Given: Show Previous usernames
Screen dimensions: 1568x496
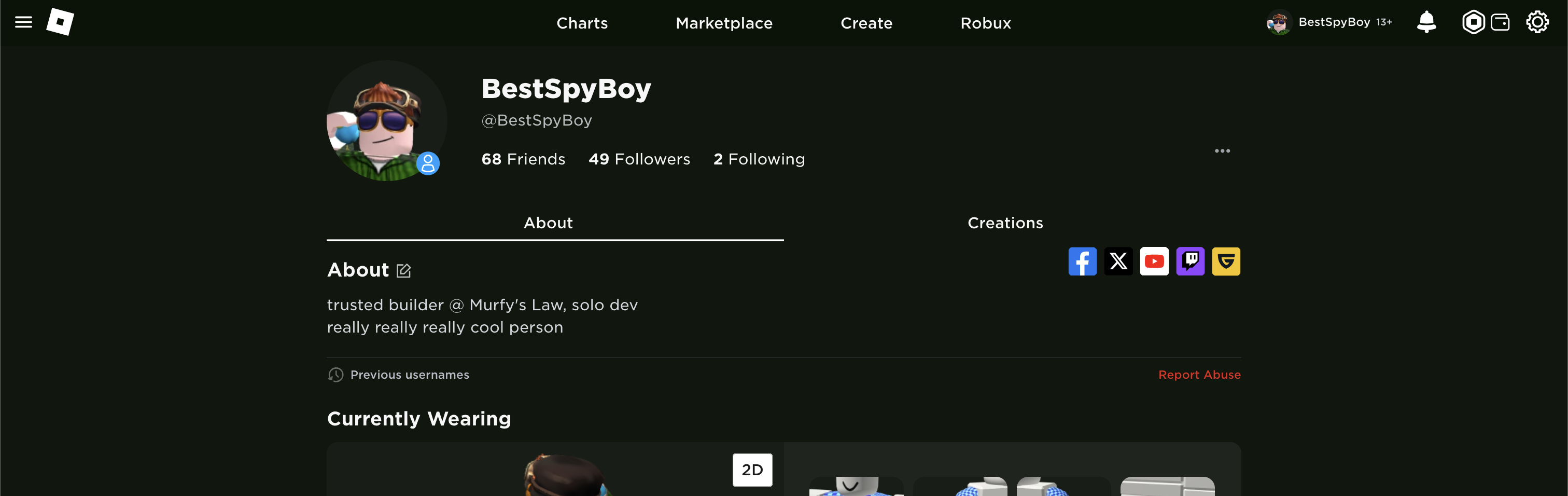Looking at the screenshot, I should coord(410,375).
